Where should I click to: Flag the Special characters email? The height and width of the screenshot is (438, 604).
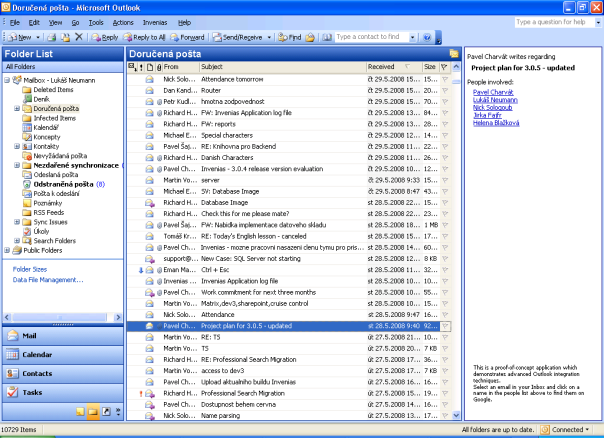445,136
